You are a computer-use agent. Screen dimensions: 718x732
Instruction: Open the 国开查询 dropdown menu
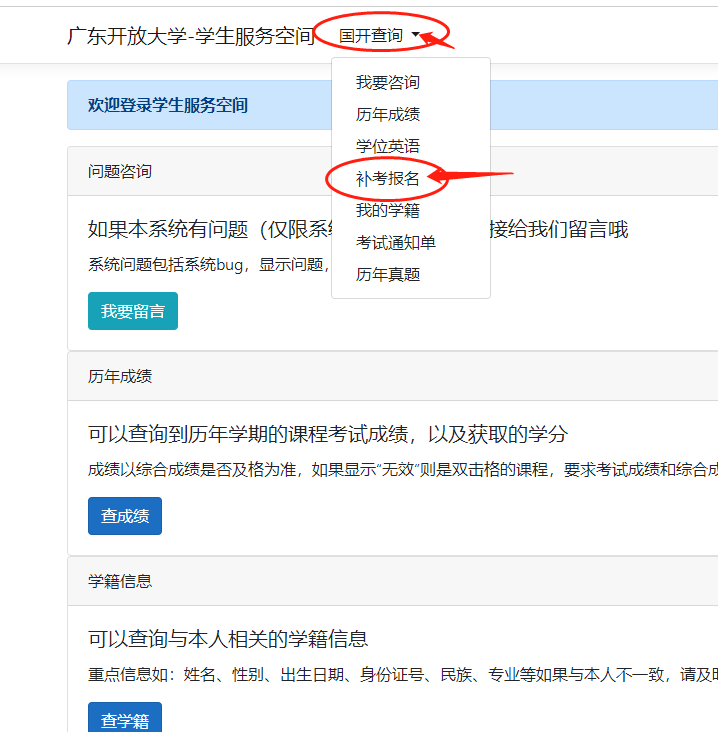[x=378, y=36]
